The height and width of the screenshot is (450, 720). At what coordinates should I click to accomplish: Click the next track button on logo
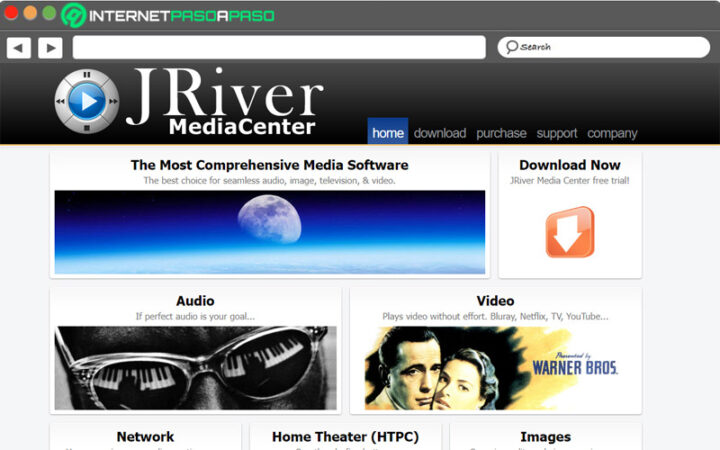click(113, 101)
